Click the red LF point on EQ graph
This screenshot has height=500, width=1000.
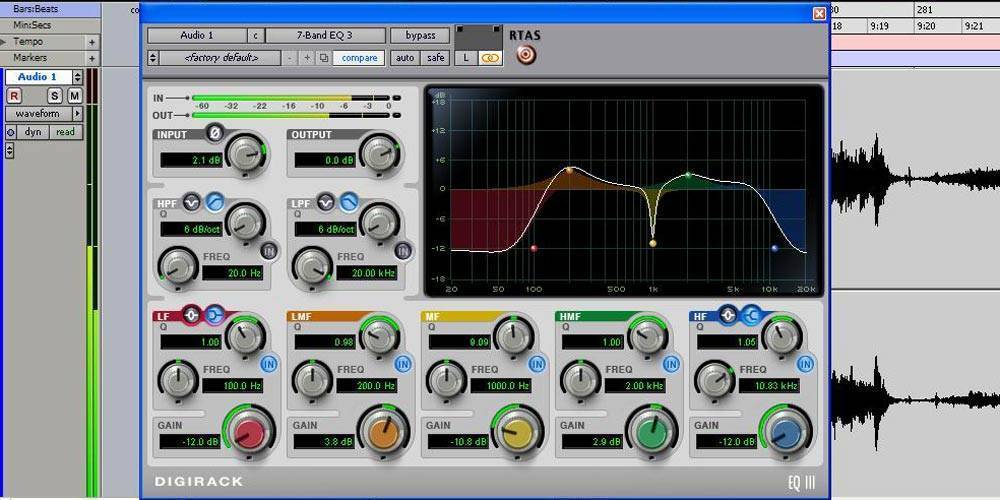click(x=534, y=248)
